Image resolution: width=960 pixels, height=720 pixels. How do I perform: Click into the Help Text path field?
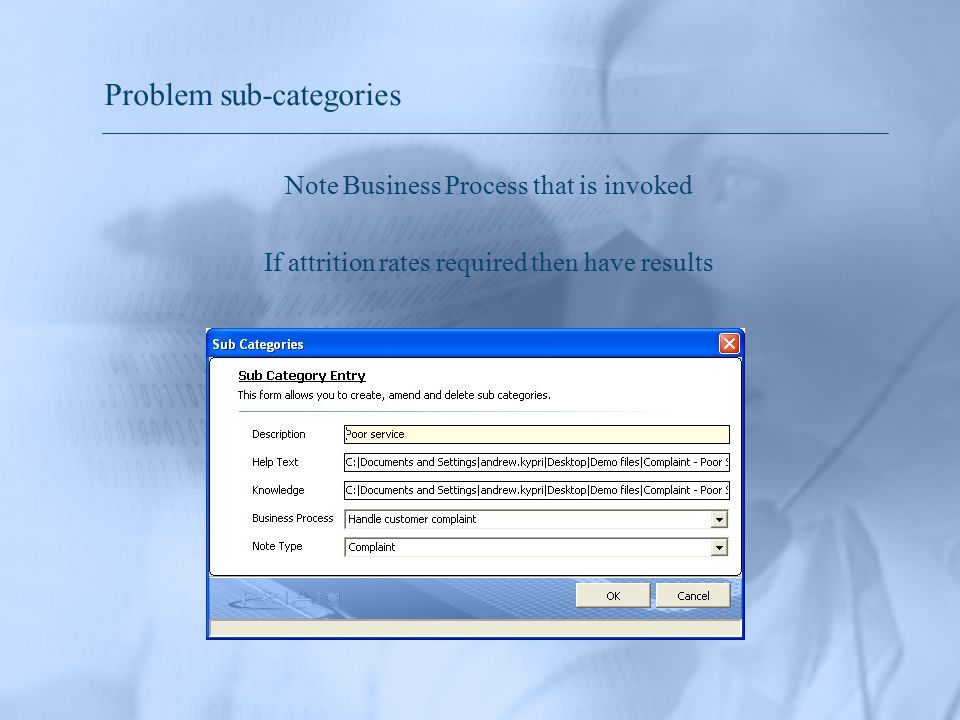coord(536,462)
